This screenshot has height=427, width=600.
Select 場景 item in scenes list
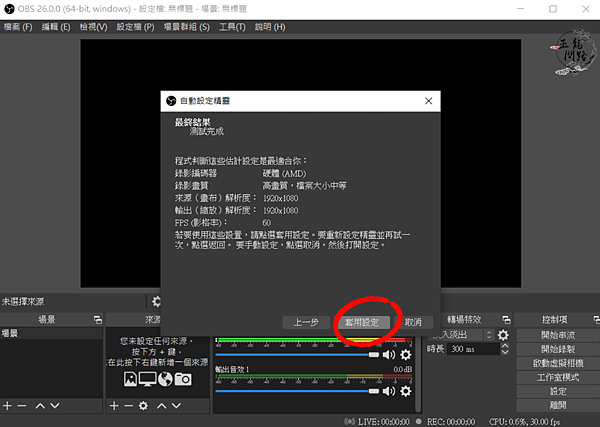click(51, 333)
